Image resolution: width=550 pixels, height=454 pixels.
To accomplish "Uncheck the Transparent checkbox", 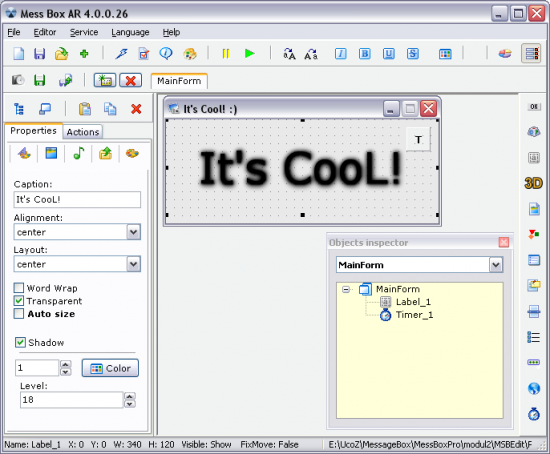I will 19,301.
